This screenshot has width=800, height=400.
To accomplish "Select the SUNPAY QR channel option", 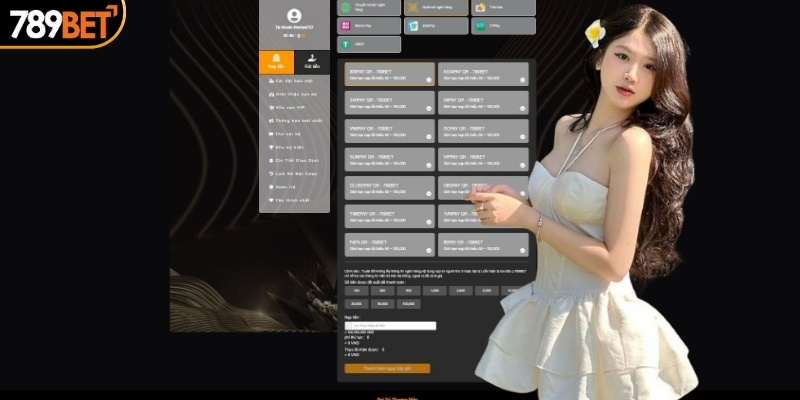I will [x=388, y=159].
